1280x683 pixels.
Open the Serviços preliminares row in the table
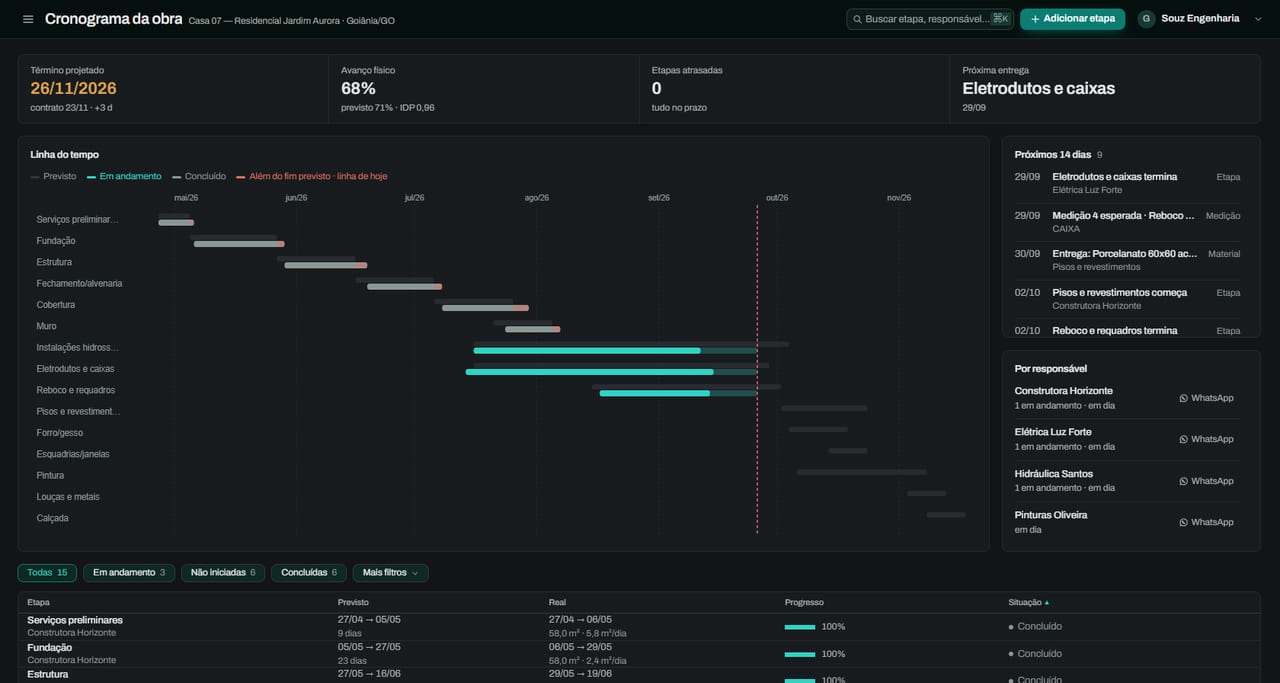pyautogui.click(x=639, y=627)
